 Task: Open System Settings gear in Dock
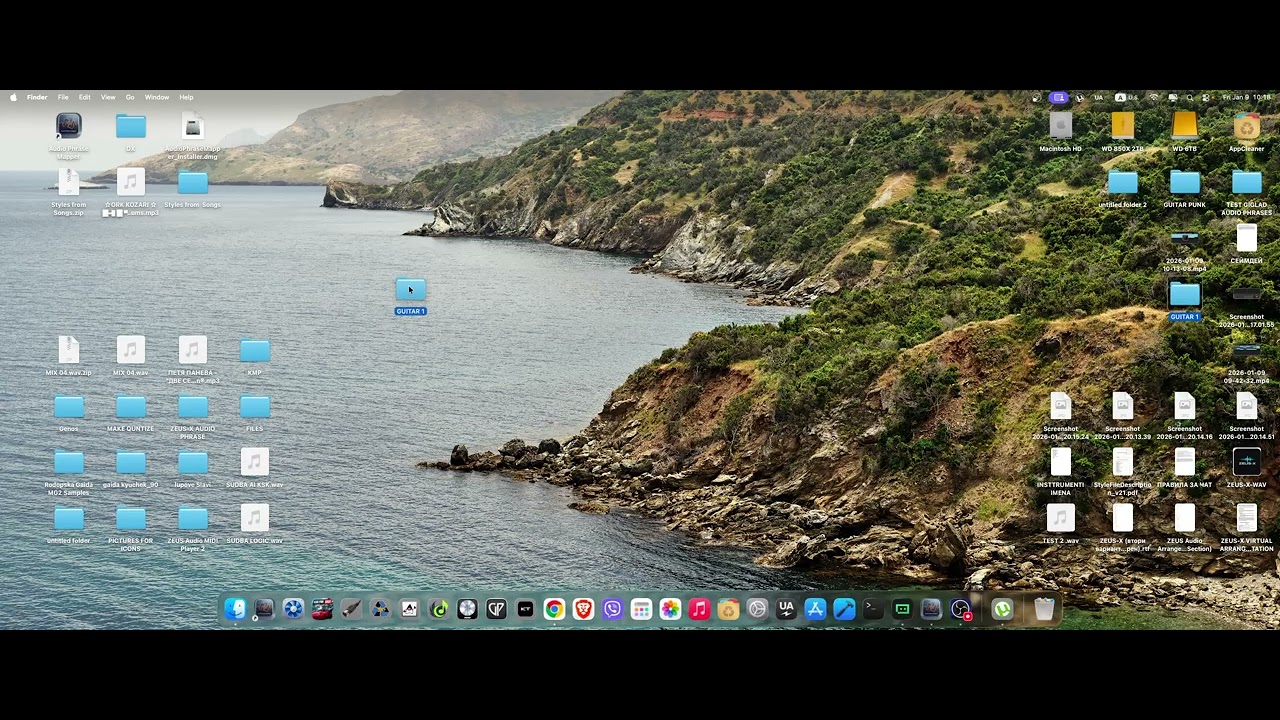(757, 609)
